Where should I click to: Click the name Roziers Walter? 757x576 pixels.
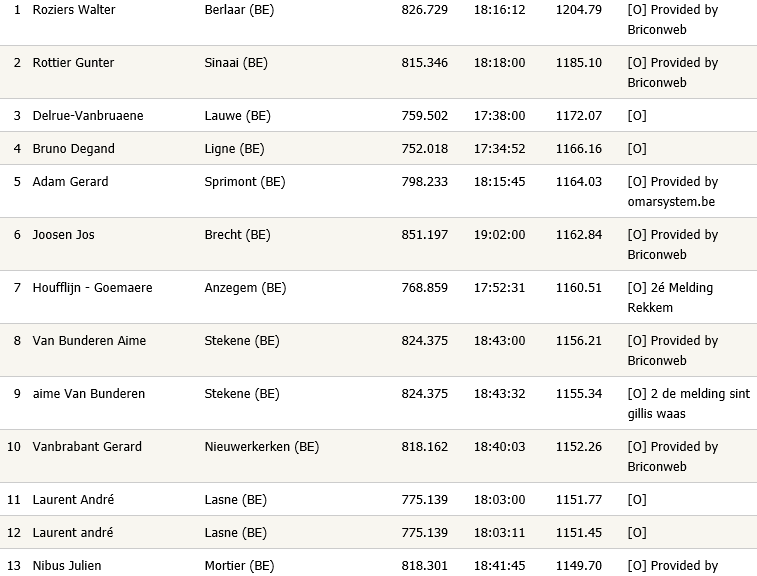[x=74, y=10]
